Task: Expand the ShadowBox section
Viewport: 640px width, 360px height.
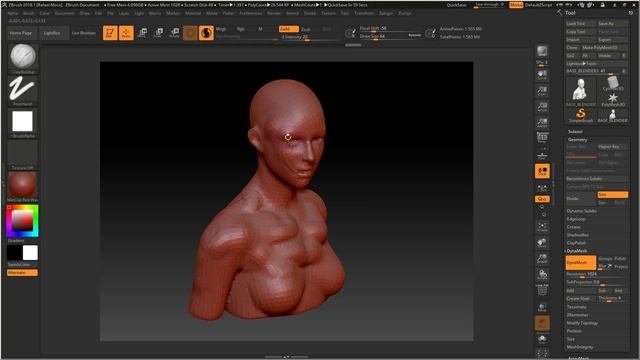Action: coord(577,235)
